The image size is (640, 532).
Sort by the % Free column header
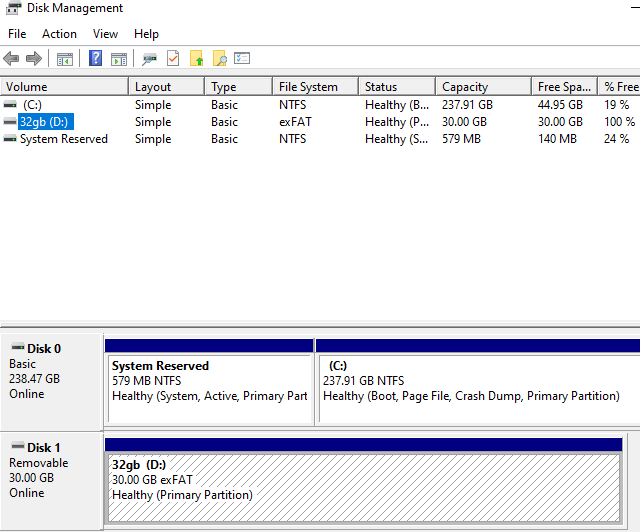(619, 87)
